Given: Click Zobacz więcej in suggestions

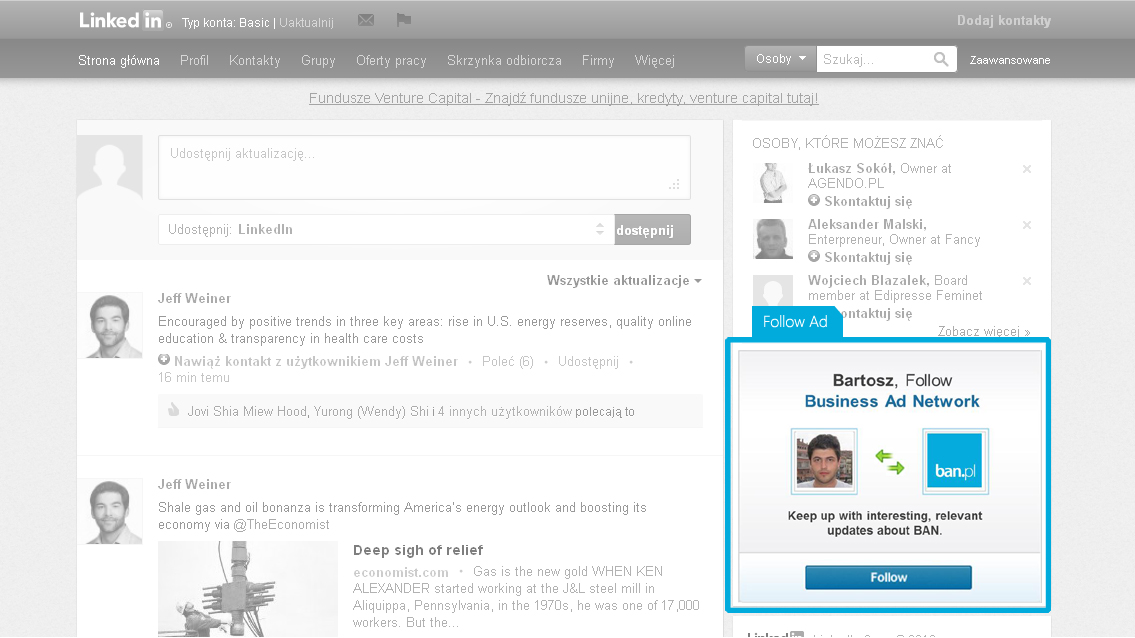Looking at the screenshot, I should 984,331.
